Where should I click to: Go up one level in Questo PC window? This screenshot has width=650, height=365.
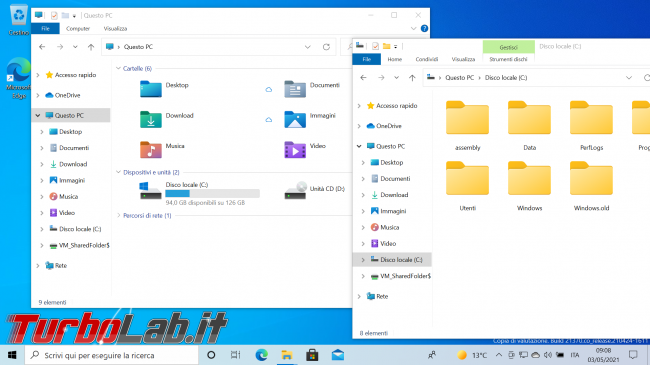[91, 47]
